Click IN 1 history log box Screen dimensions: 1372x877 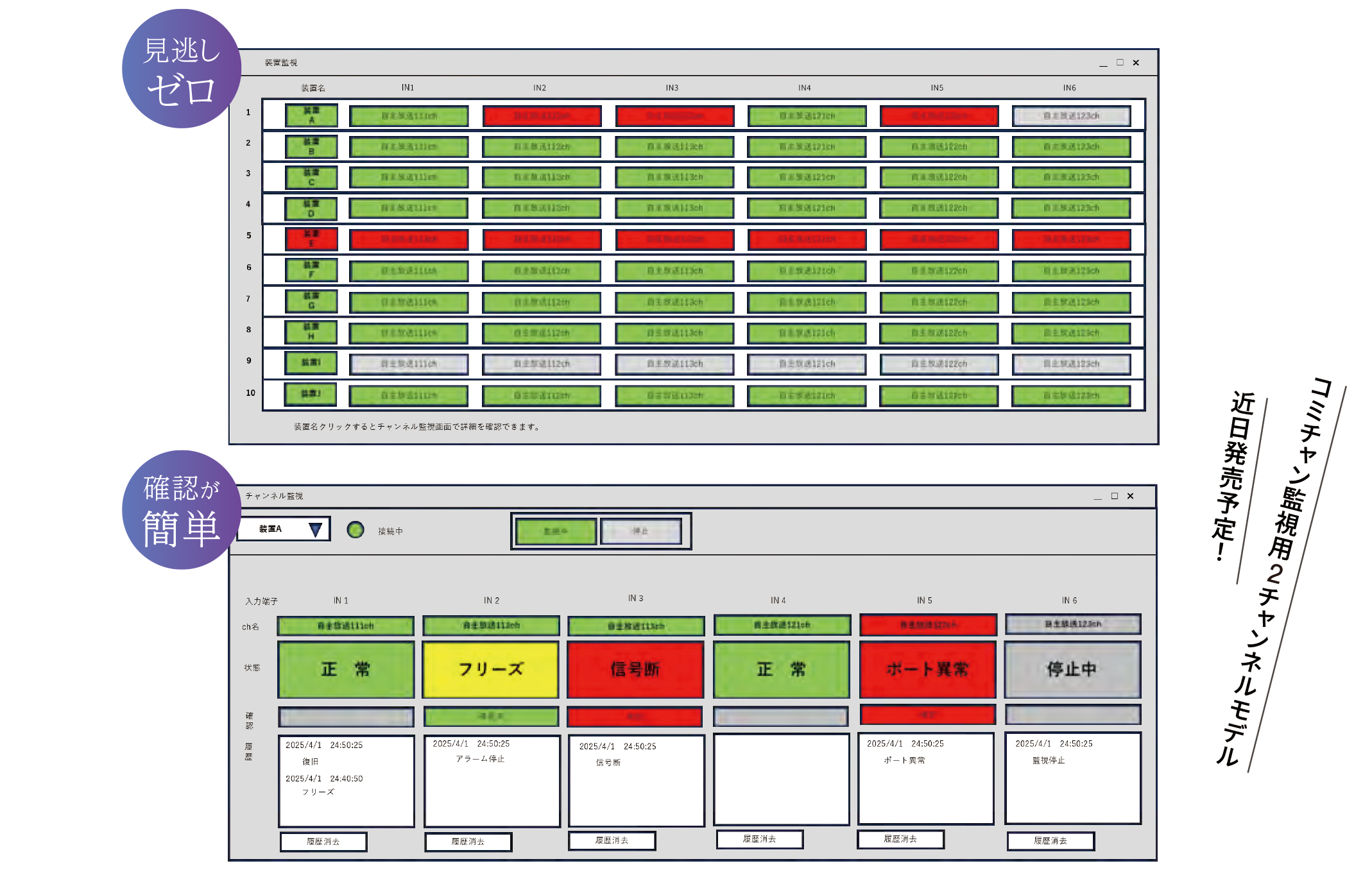347,781
